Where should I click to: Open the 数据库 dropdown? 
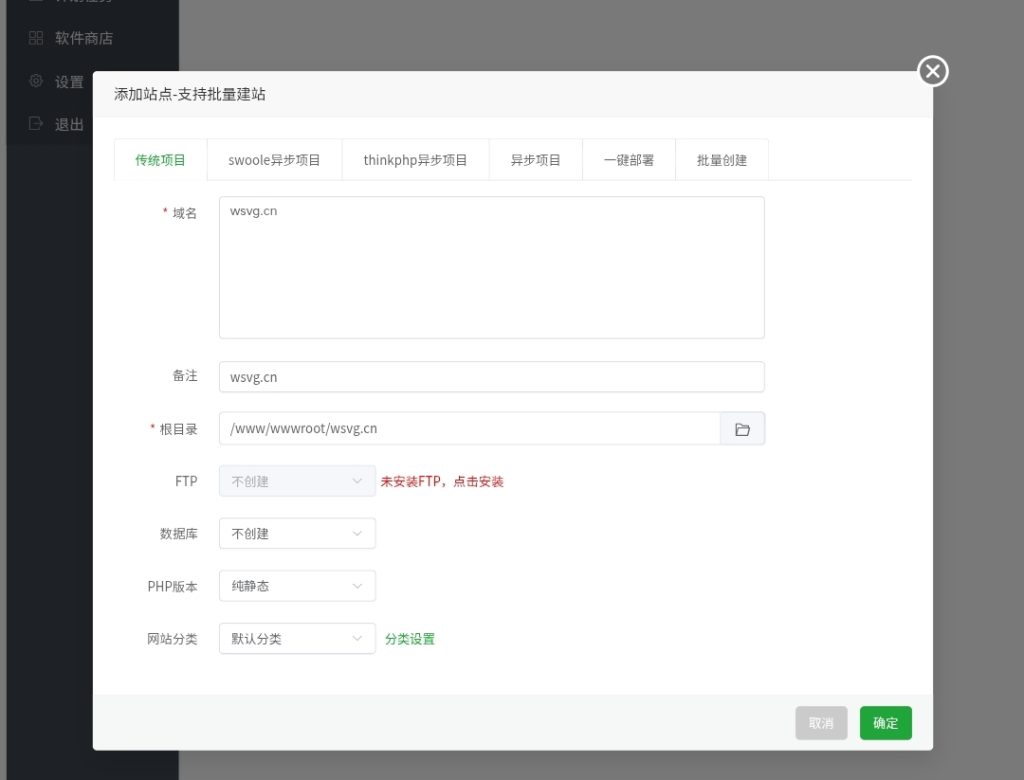pyautogui.click(x=296, y=533)
